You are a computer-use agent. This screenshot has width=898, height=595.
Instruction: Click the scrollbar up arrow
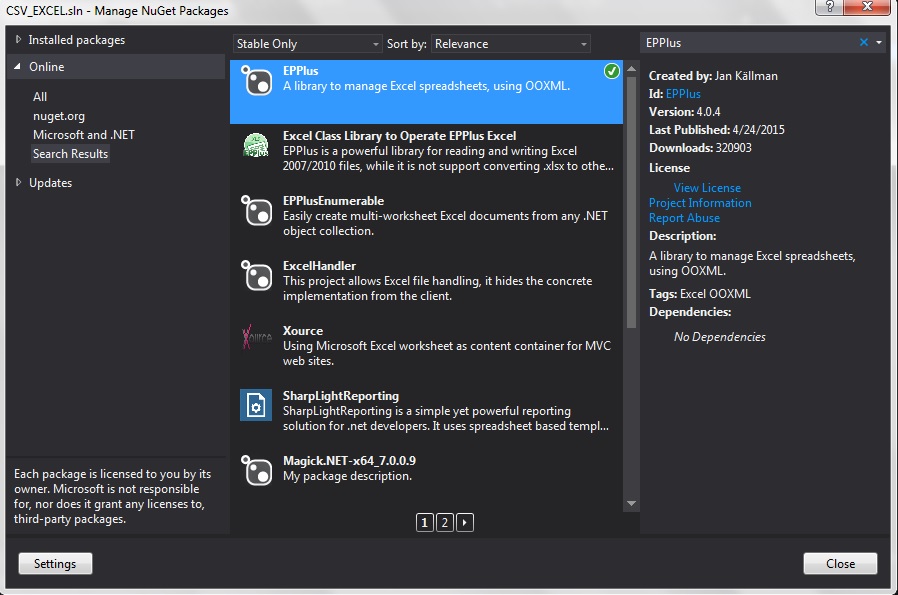[x=631, y=68]
